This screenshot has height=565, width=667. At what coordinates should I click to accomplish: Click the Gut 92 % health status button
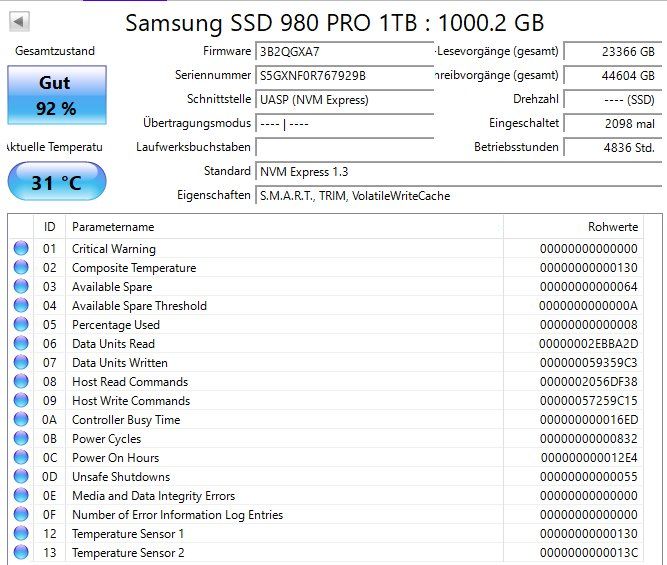click(57, 95)
